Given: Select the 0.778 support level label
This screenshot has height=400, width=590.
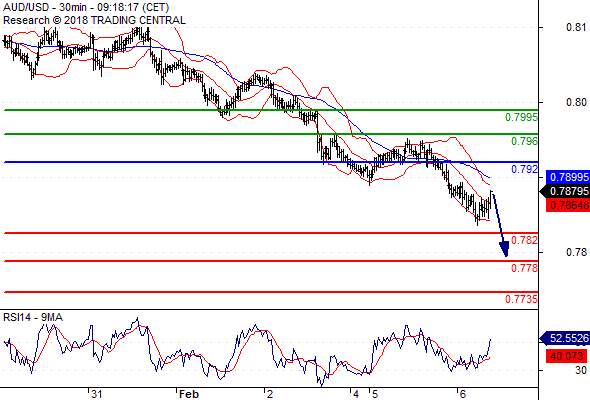Looking at the screenshot, I should tap(524, 268).
